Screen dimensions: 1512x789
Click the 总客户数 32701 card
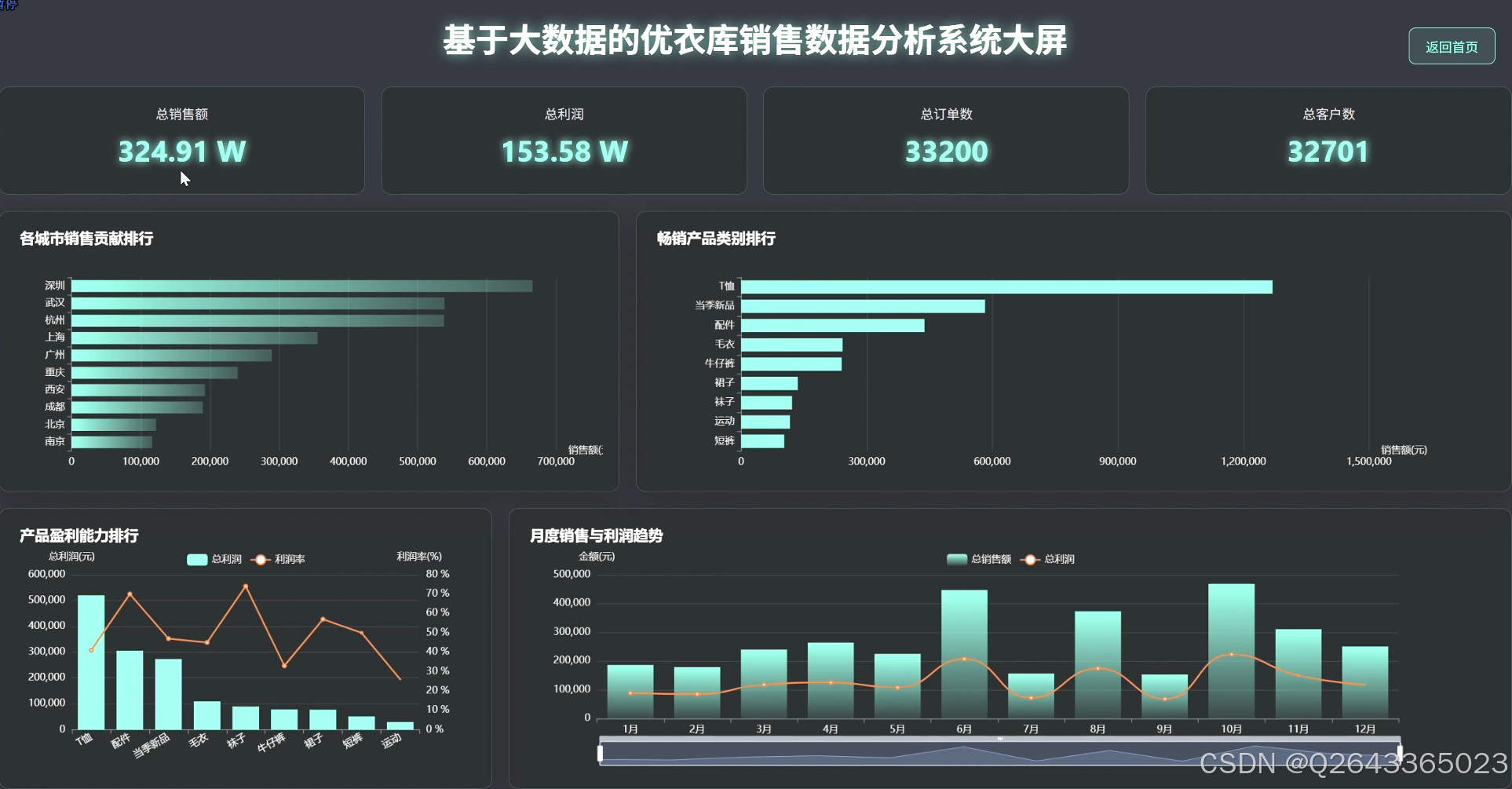coord(1328,141)
